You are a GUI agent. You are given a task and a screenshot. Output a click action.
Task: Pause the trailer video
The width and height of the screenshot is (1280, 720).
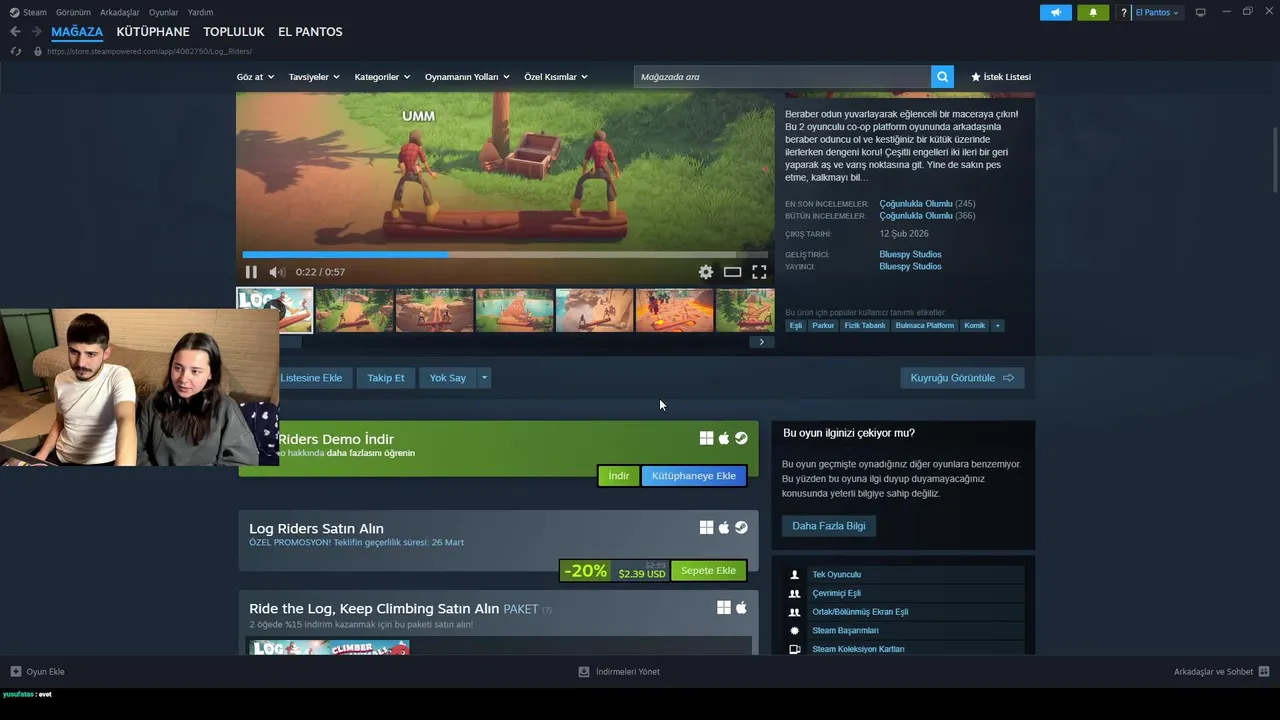click(x=251, y=272)
